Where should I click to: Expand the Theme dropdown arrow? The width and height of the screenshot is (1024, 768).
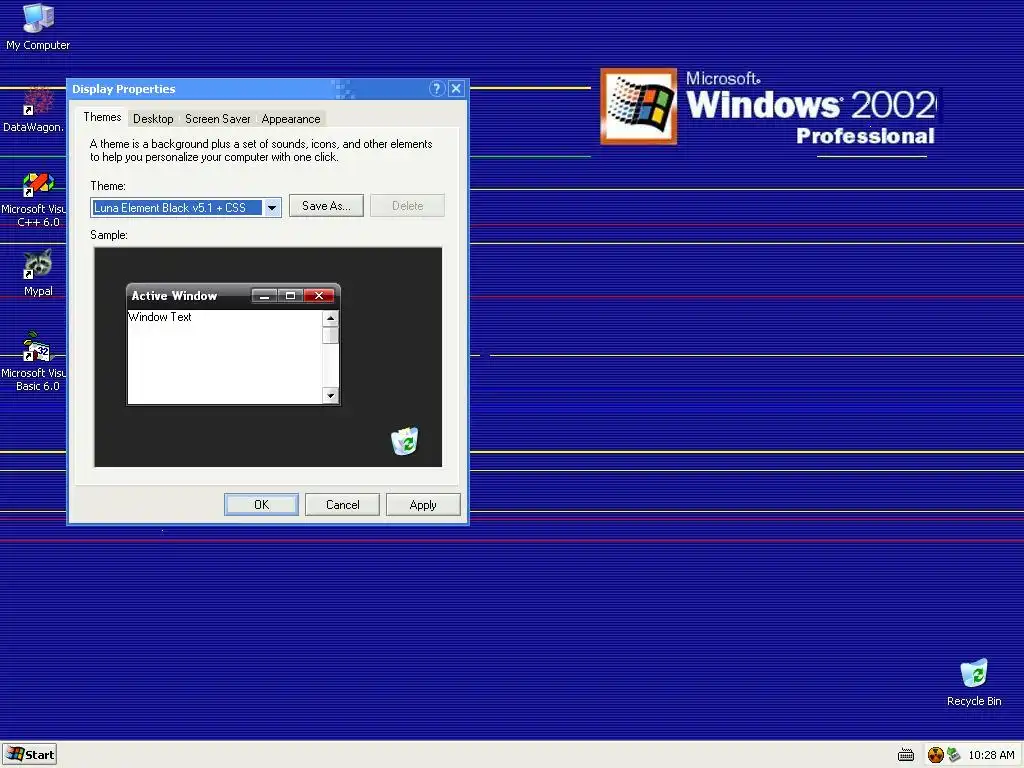pos(272,208)
